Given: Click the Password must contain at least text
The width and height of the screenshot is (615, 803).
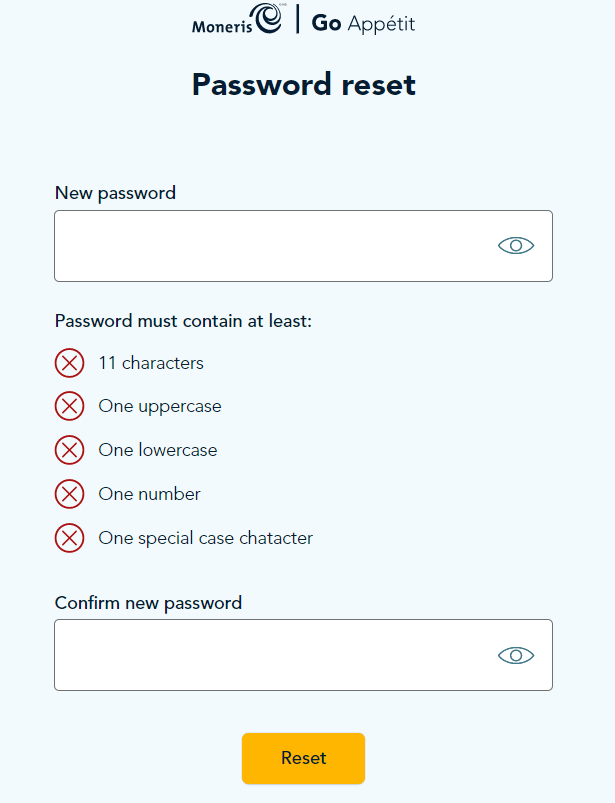Looking at the screenshot, I should point(183,321).
